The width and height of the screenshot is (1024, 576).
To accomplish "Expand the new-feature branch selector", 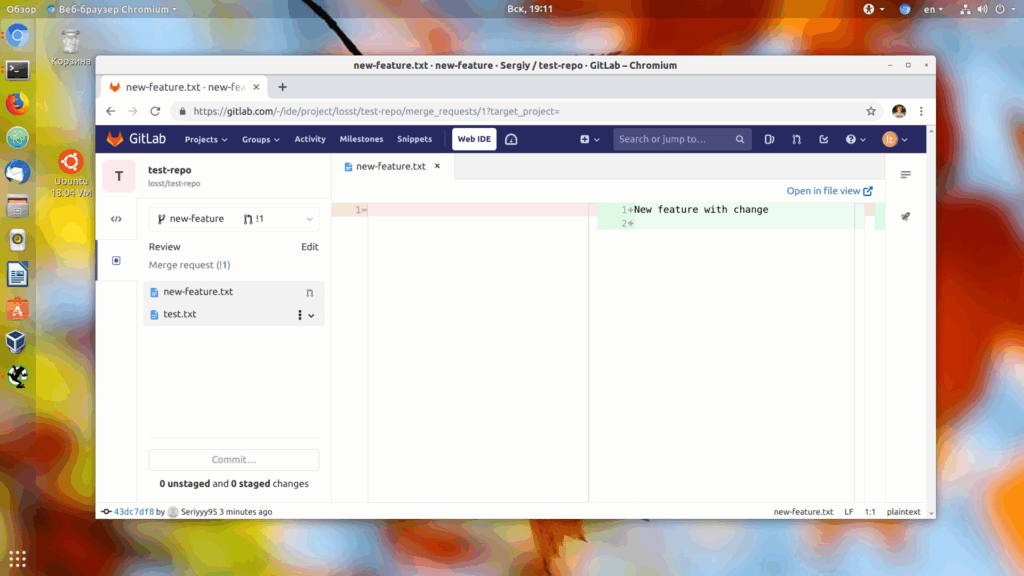I will click(234, 219).
